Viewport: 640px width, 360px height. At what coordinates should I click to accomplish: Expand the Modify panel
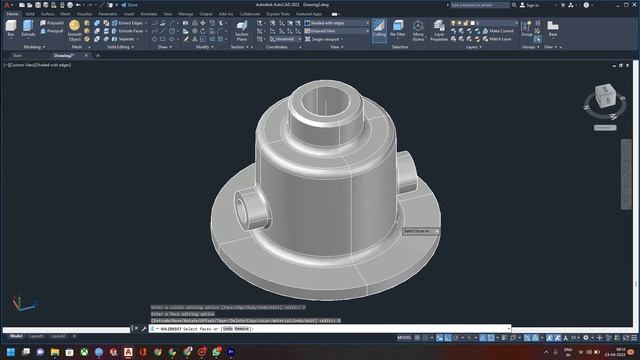[x=204, y=47]
